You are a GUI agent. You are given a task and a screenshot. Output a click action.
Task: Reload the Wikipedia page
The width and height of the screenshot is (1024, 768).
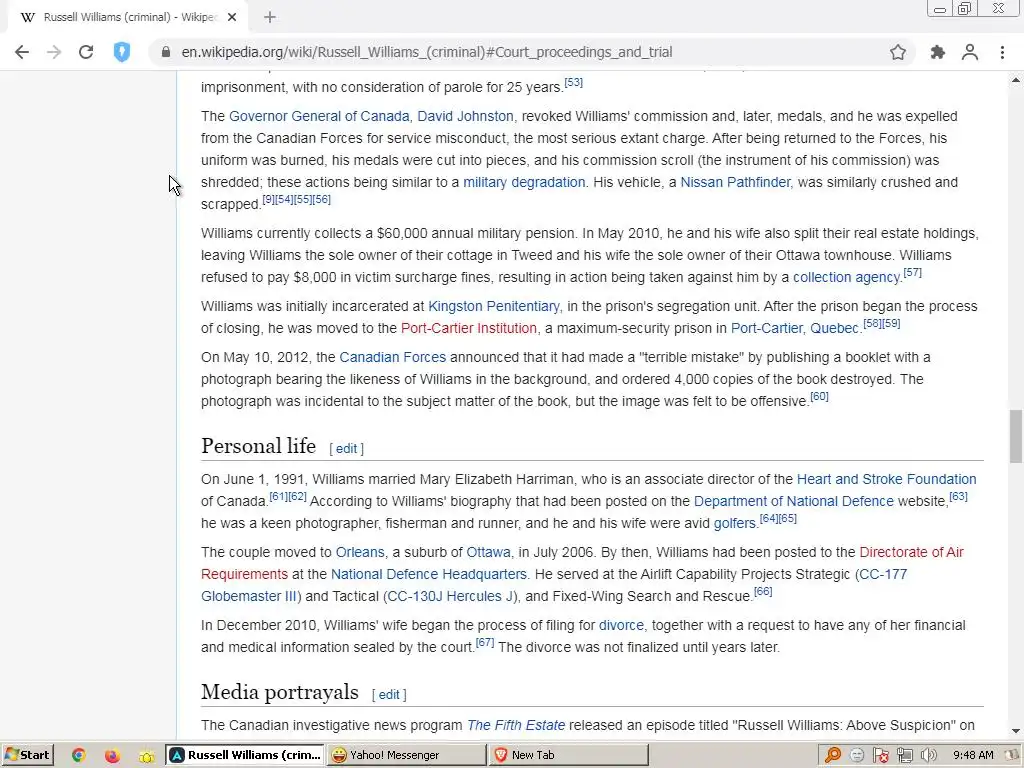pyautogui.click(x=86, y=52)
